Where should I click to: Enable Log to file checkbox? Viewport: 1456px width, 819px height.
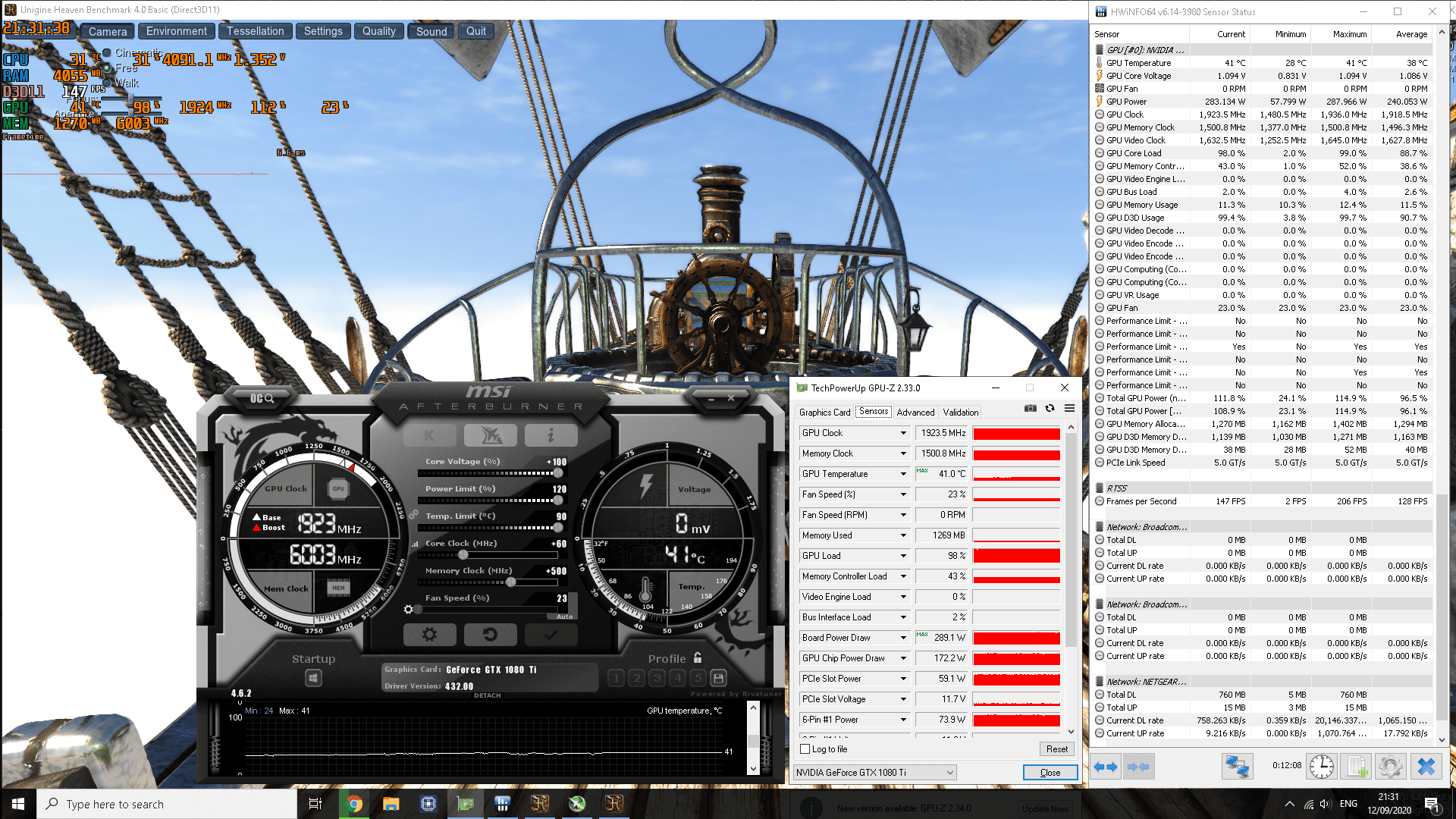pyautogui.click(x=805, y=749)
